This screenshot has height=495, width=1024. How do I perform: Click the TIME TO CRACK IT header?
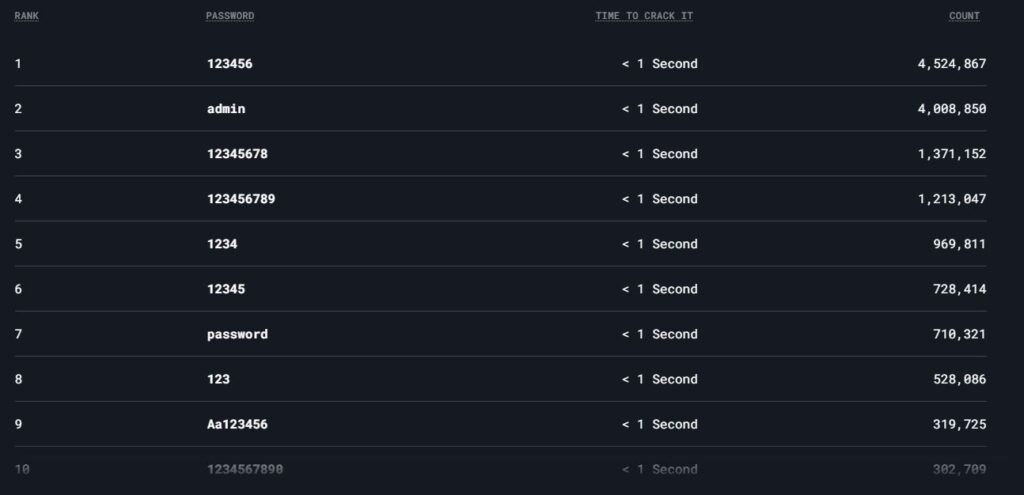click(644, 16)
